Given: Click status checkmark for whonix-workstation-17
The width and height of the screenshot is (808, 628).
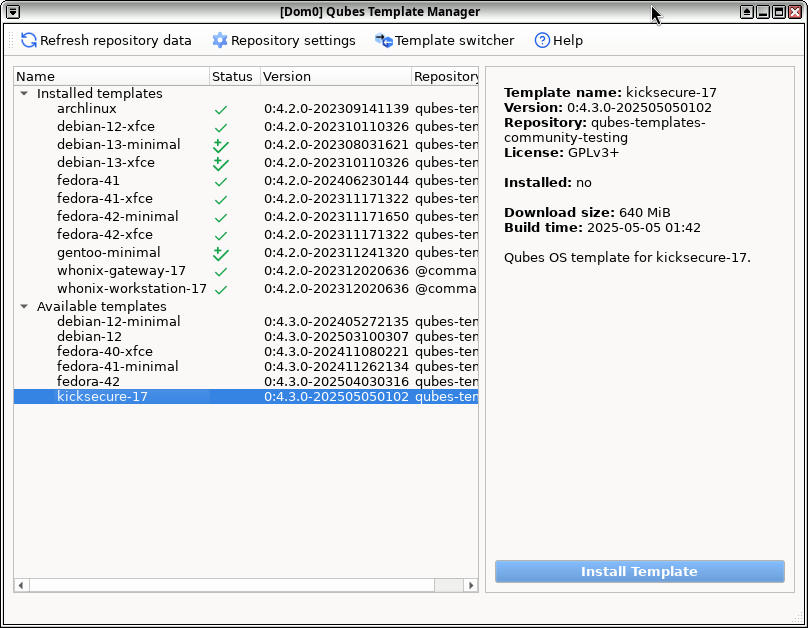Looking at the screenshot, I should (x=221, y=290).
